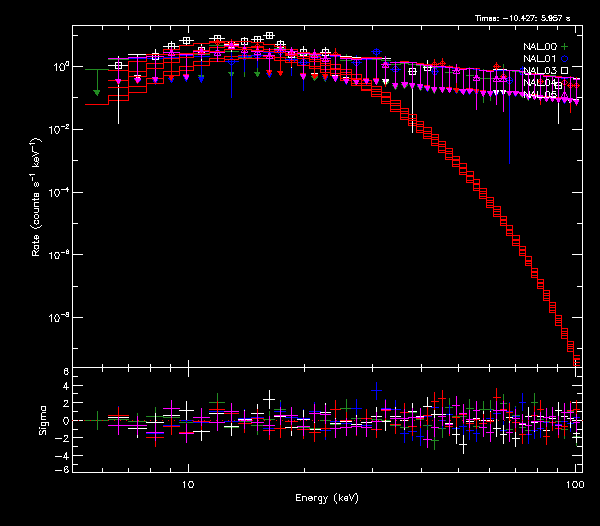Click the blue pentagon marker beside NAI_01
The width and height of the screenshot is (600, 526).
[x=564, y=58]
